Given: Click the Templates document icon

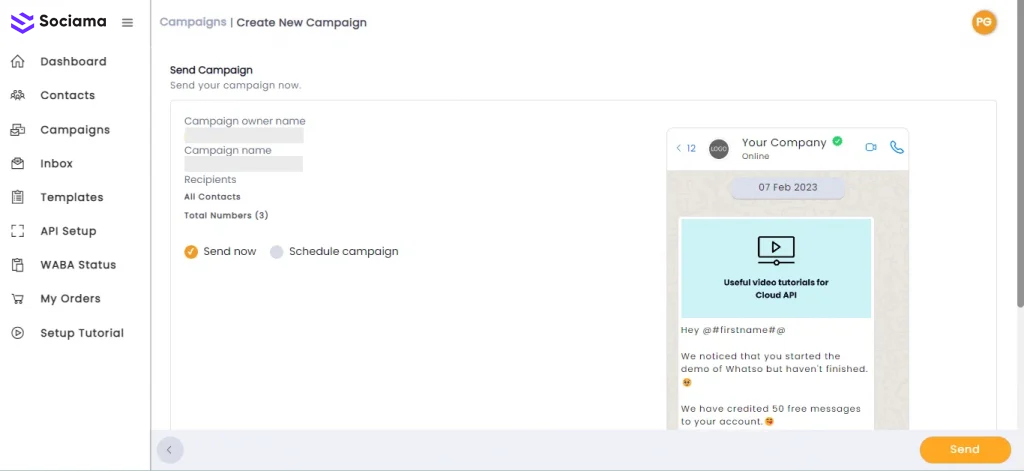Looking at the screenshot, I should coord(18,198).
